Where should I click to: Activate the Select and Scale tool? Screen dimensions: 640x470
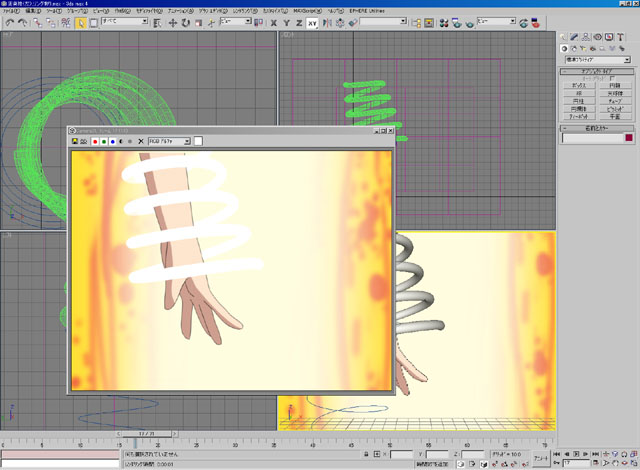click(199, 23)
